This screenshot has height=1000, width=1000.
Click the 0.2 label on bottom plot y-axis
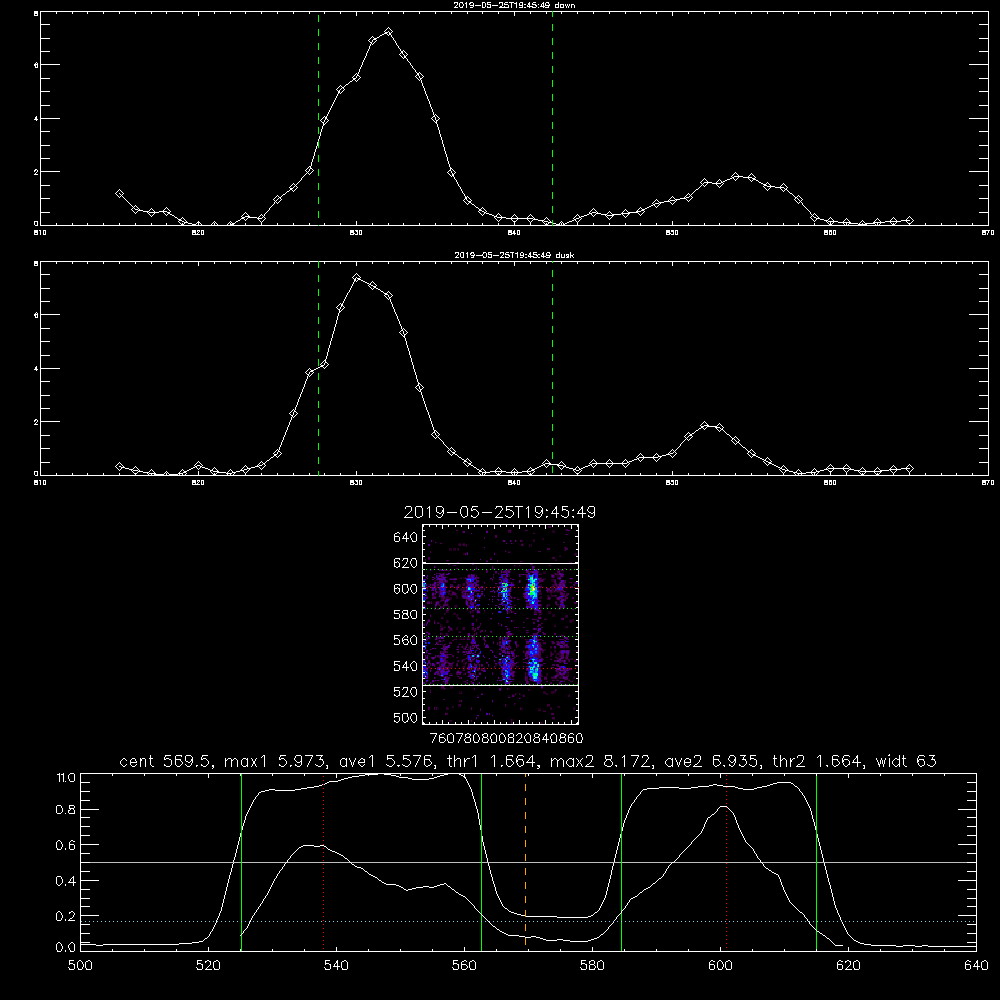tap(65, 916)
